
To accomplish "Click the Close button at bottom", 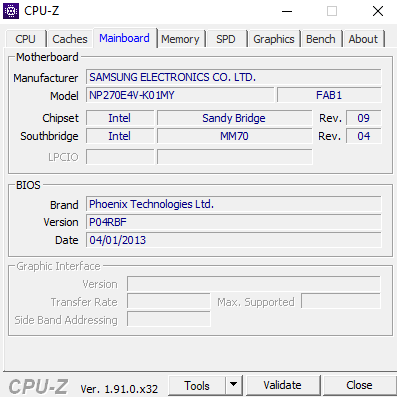I will point(359,385).
